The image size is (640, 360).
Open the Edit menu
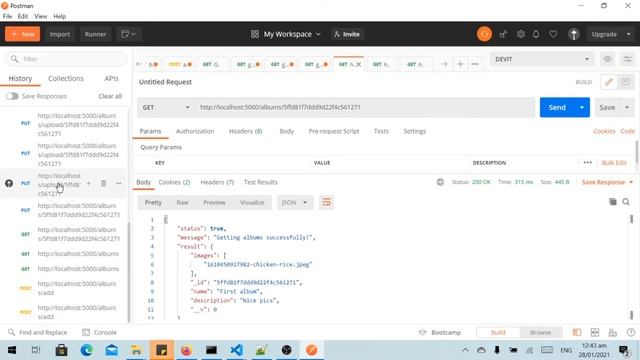click(x=23, y=16)
